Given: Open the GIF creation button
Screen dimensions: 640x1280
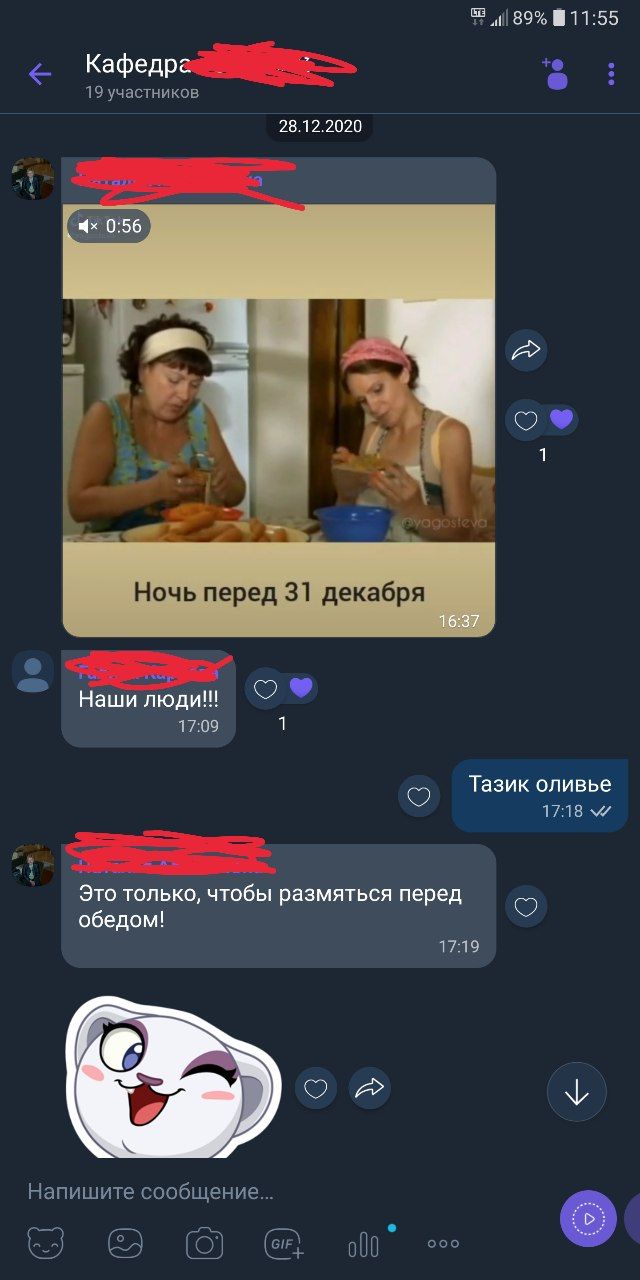Looking at the screenshot, I should pyautogui.click(x=284, y=1244).
